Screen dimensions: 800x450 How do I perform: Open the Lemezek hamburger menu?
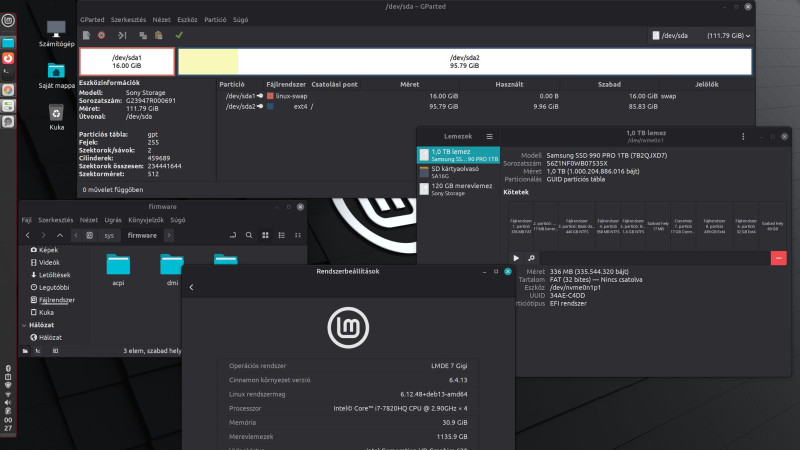tap(489, 136)
